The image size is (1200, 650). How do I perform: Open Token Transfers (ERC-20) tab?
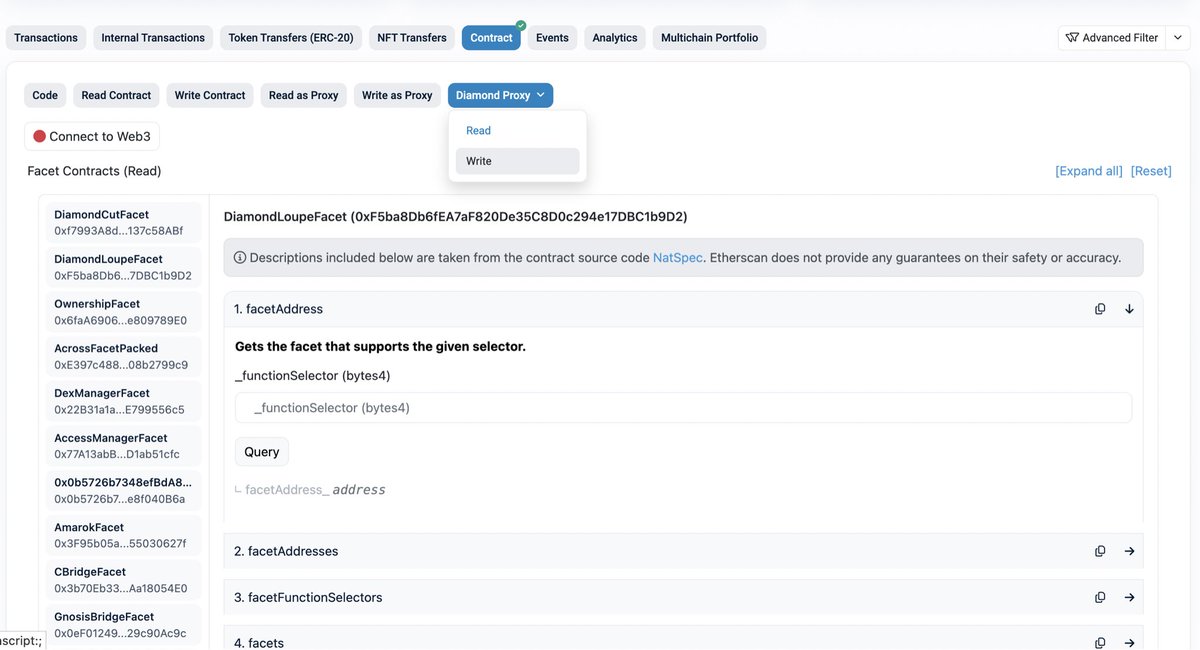click(291, 38)
